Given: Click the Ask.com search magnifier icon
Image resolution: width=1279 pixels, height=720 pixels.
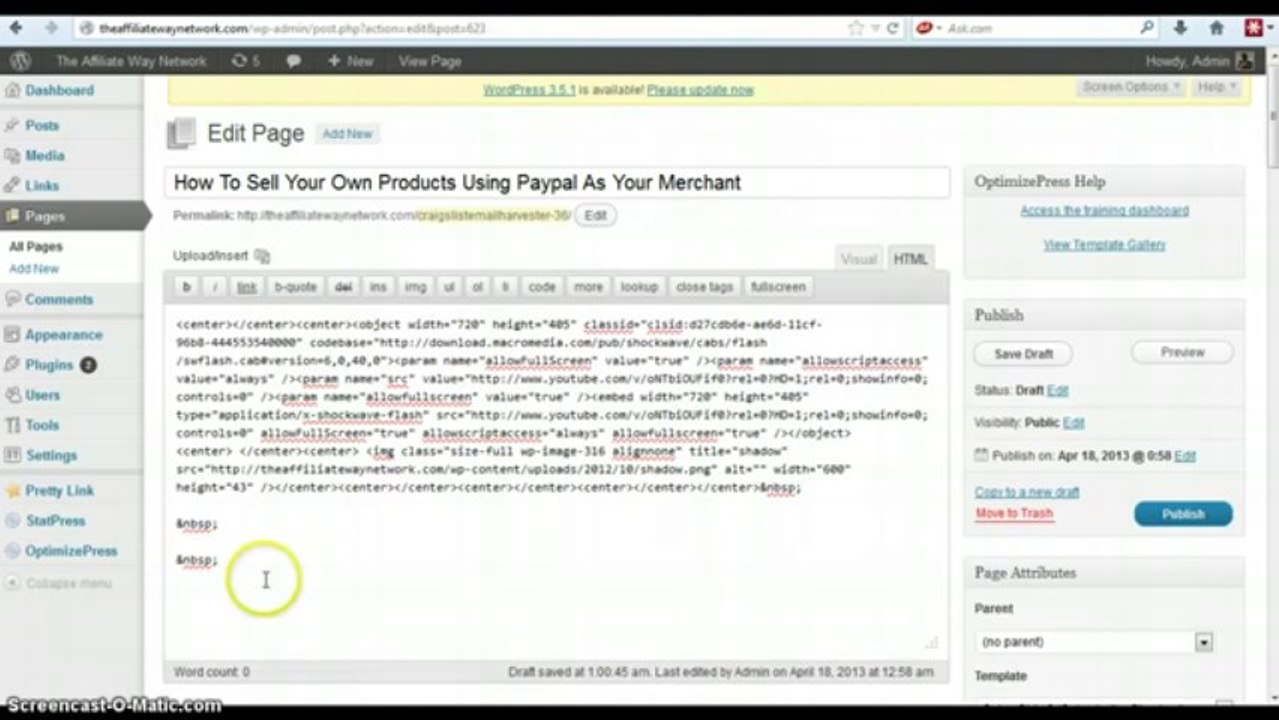Looking at the screenshot, I should pos(1148,28).
